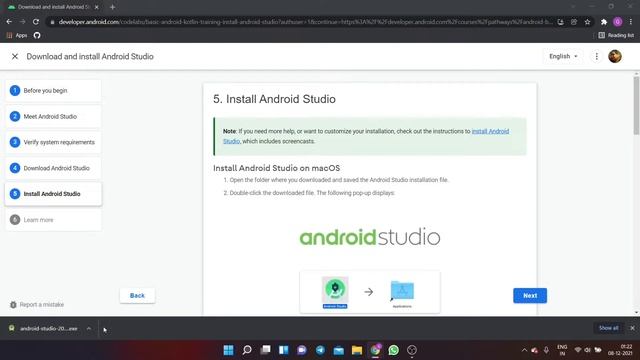Close the Download and install Android Studio tab

(x=97, y=7)
